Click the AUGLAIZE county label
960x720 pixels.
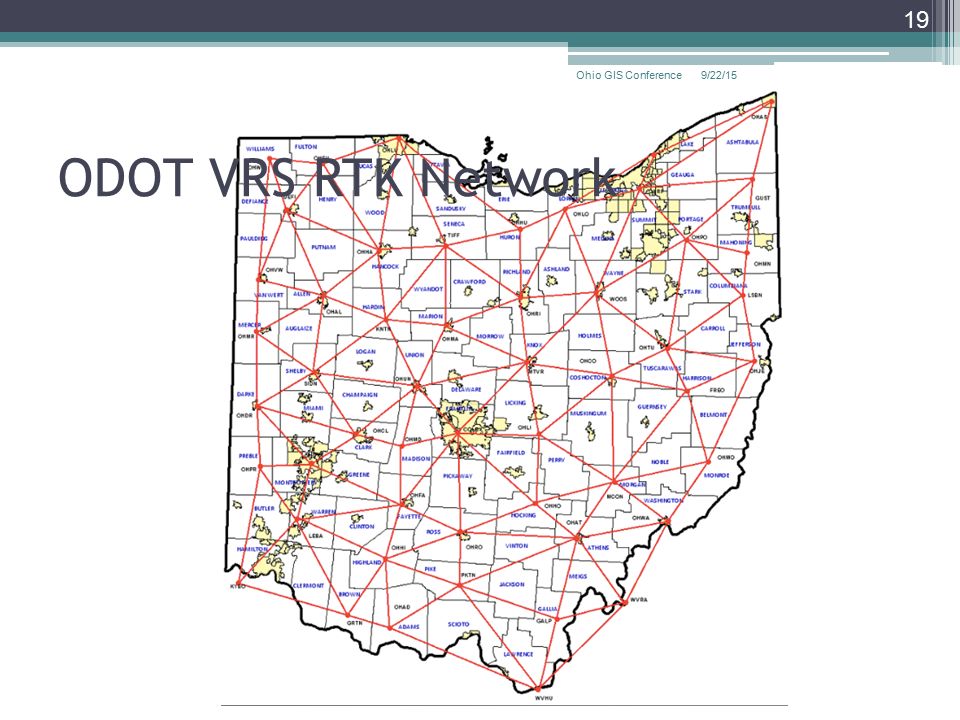(299, 329)
